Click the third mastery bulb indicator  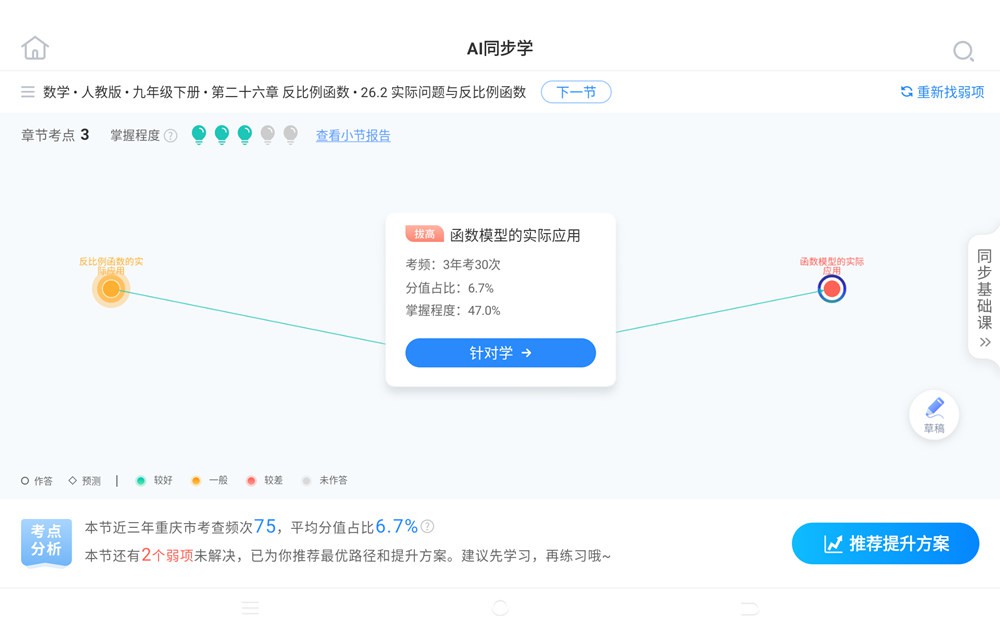point(244,133)
